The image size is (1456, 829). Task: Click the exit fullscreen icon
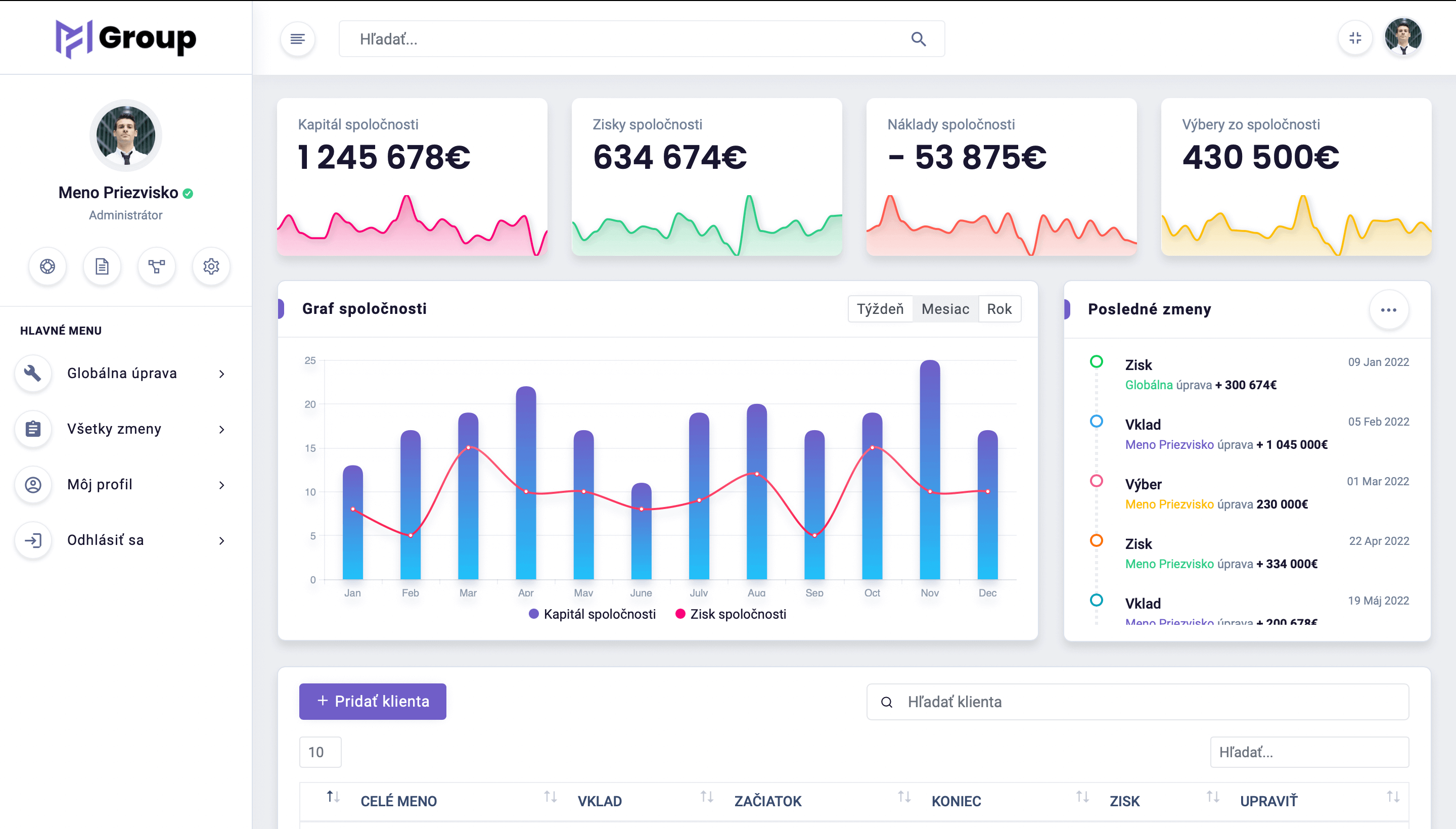click(x=1355, y=38)
